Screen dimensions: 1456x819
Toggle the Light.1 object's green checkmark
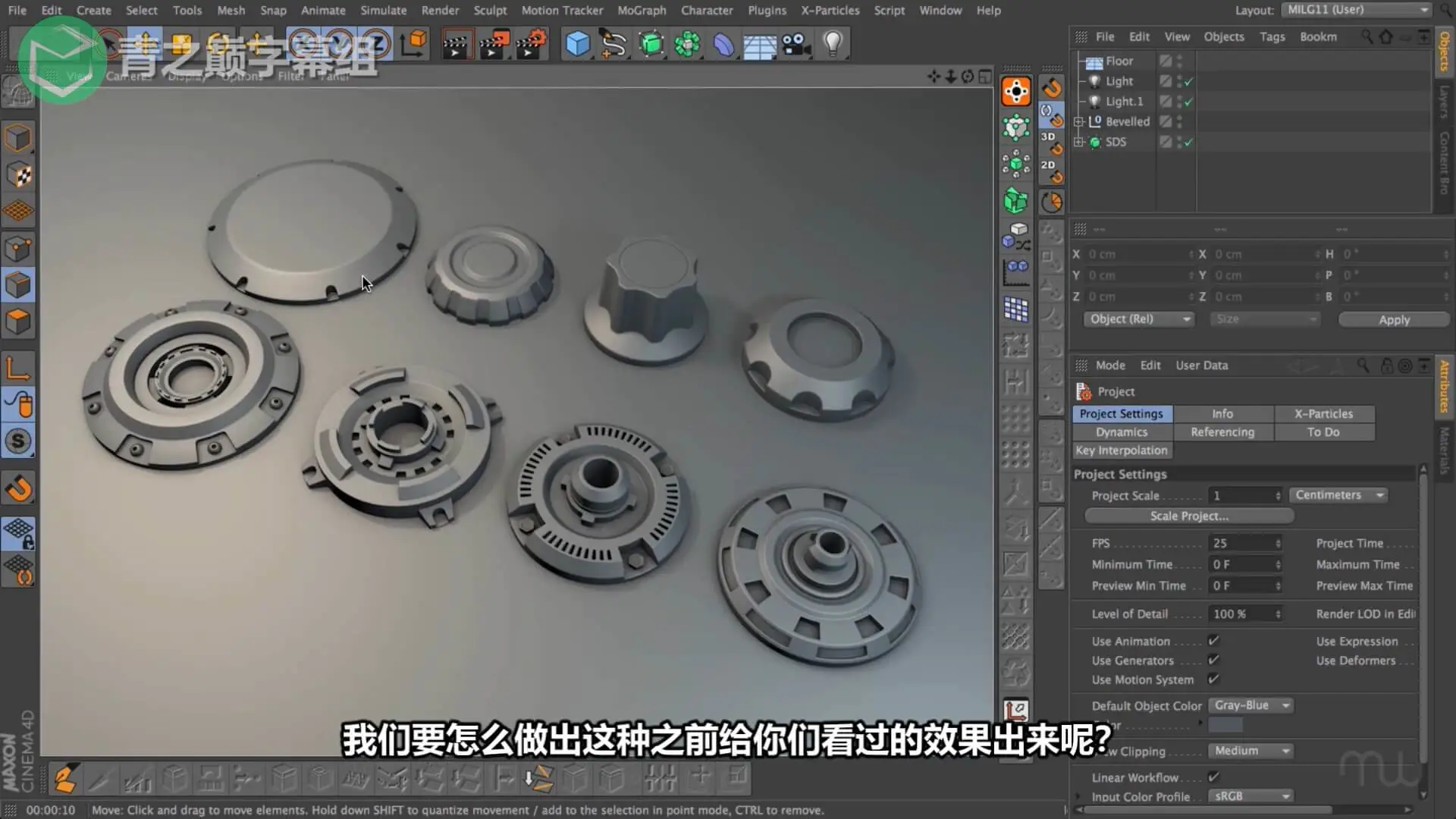(x=1189, y=102)
